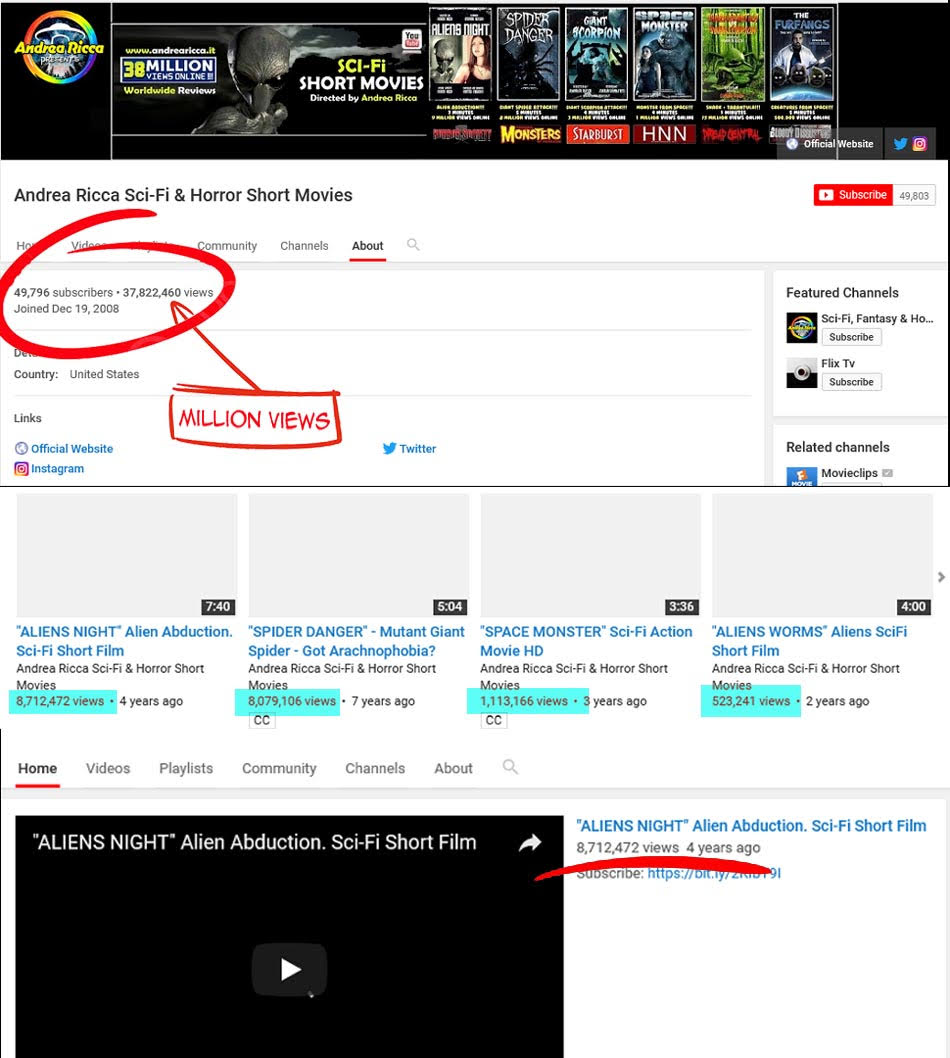Open the Instagram icon in the banner
Viewport: 950px width, 1058px height.
point(919,144)
